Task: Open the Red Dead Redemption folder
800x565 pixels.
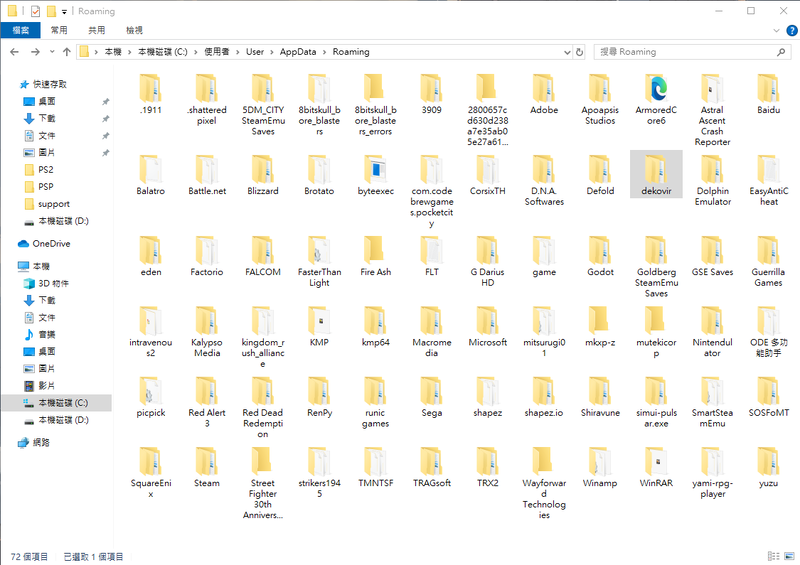Action: [263, 407]
